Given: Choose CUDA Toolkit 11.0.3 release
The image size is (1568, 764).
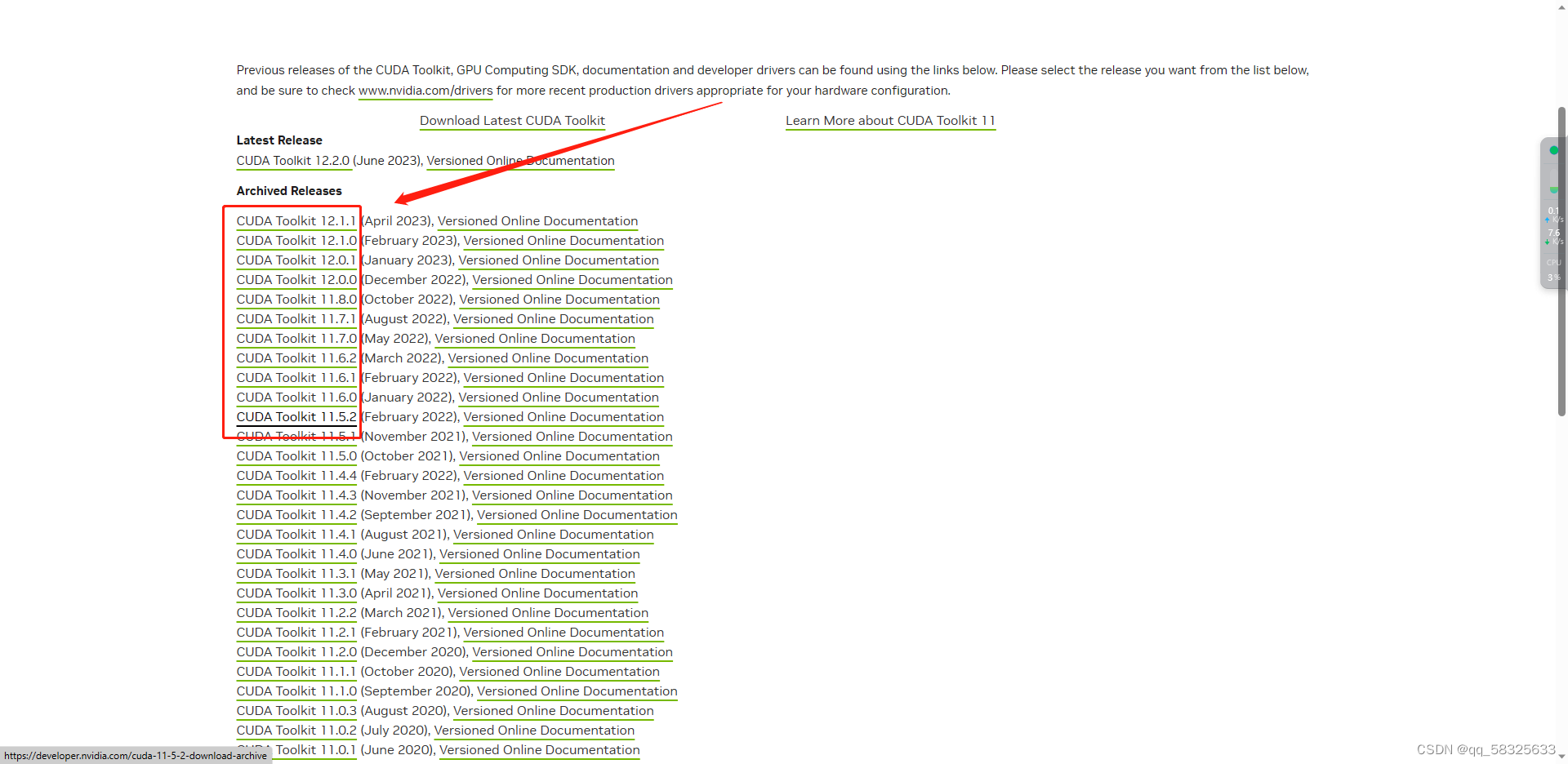Looking at the screenshot, I should pyautogui.click(x=296, y=711).
